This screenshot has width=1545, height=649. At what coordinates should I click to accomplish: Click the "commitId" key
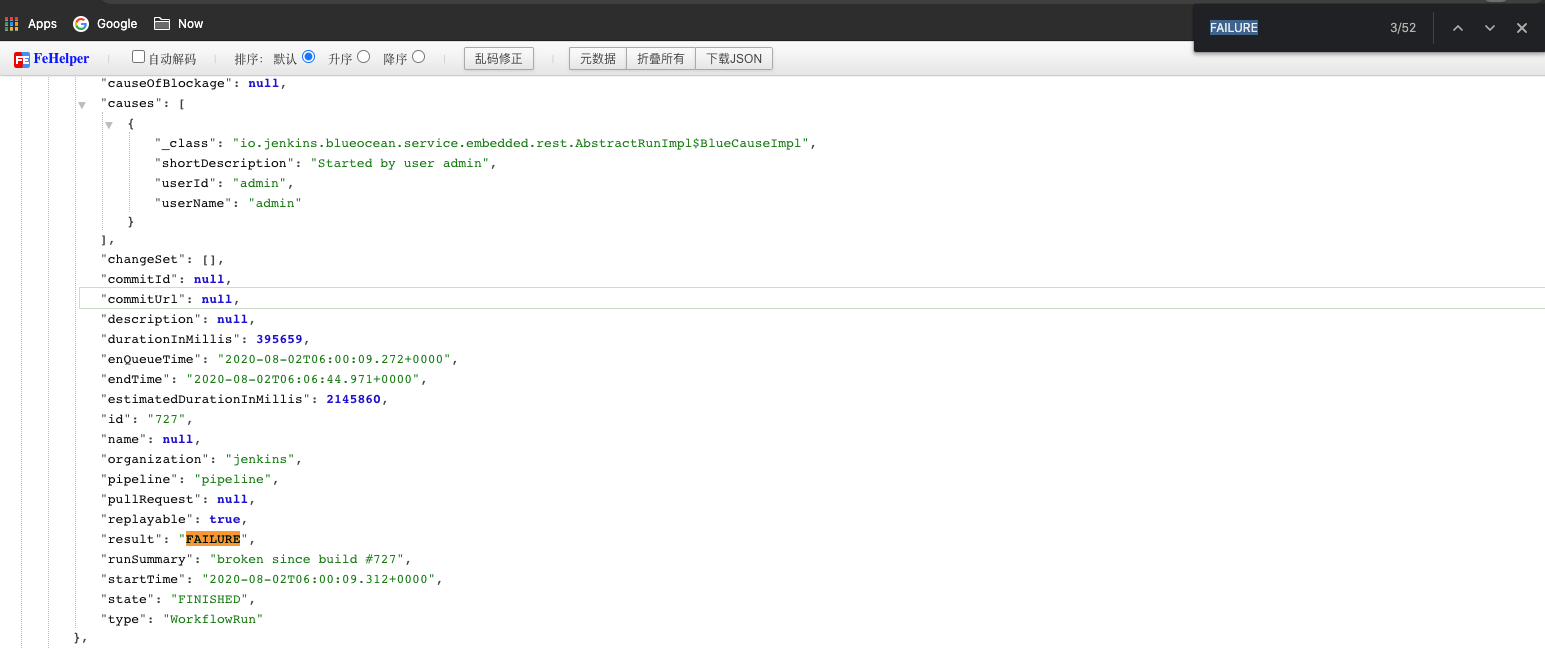tap(139, 279)
